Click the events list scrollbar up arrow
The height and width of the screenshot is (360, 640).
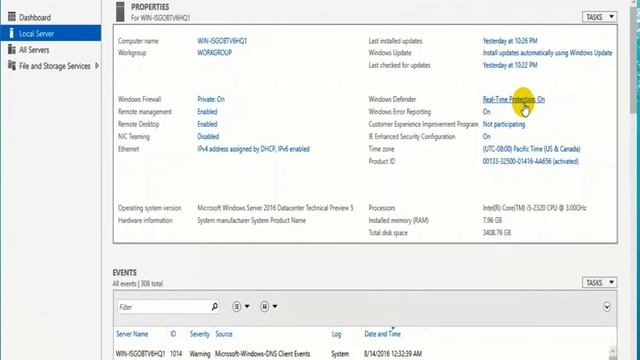click(x=613, y=351)
